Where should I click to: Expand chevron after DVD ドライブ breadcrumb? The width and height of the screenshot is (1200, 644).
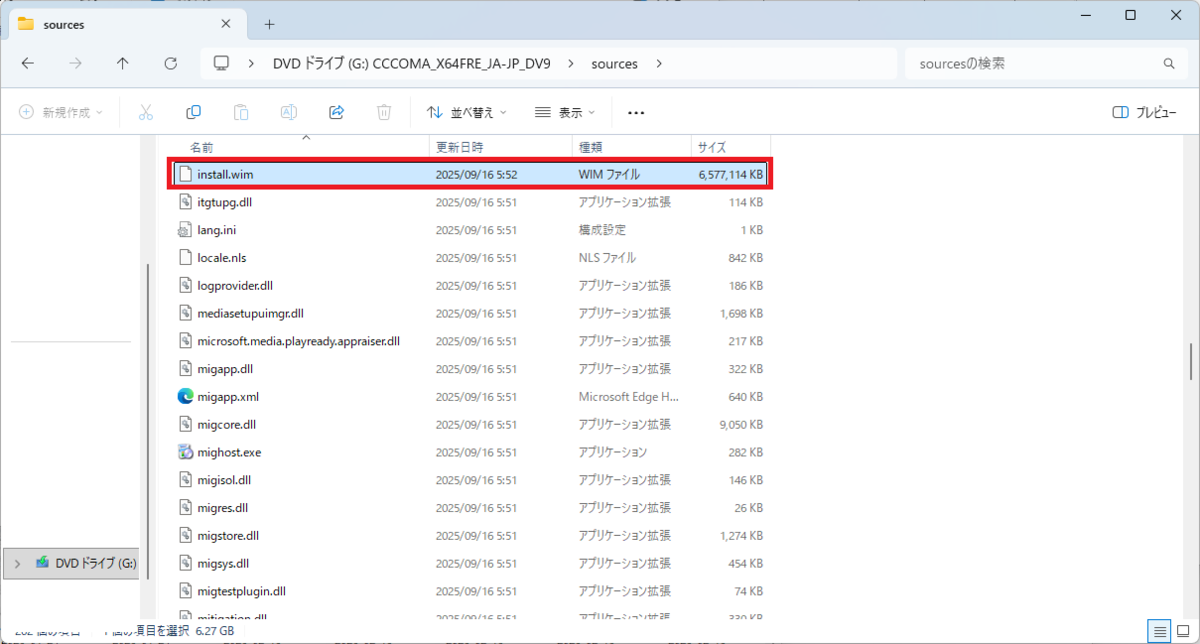(x=571, y=63)
